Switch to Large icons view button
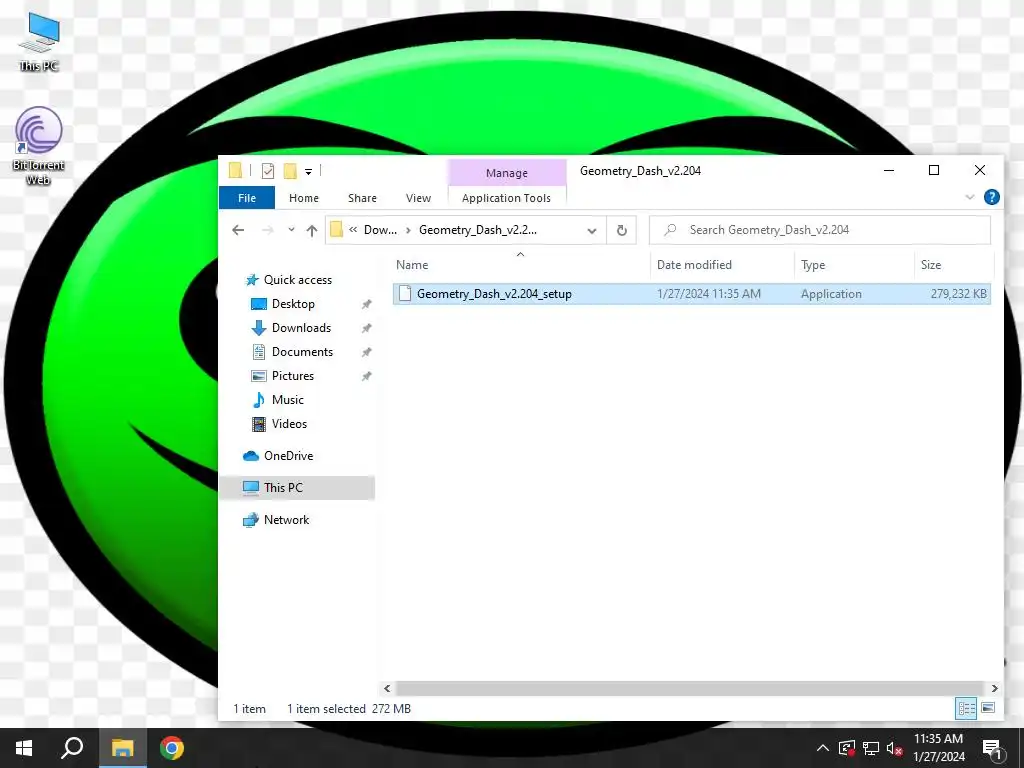Viewport: 1024px width, 768px height. pyautogui.click(x=988, y=708)
